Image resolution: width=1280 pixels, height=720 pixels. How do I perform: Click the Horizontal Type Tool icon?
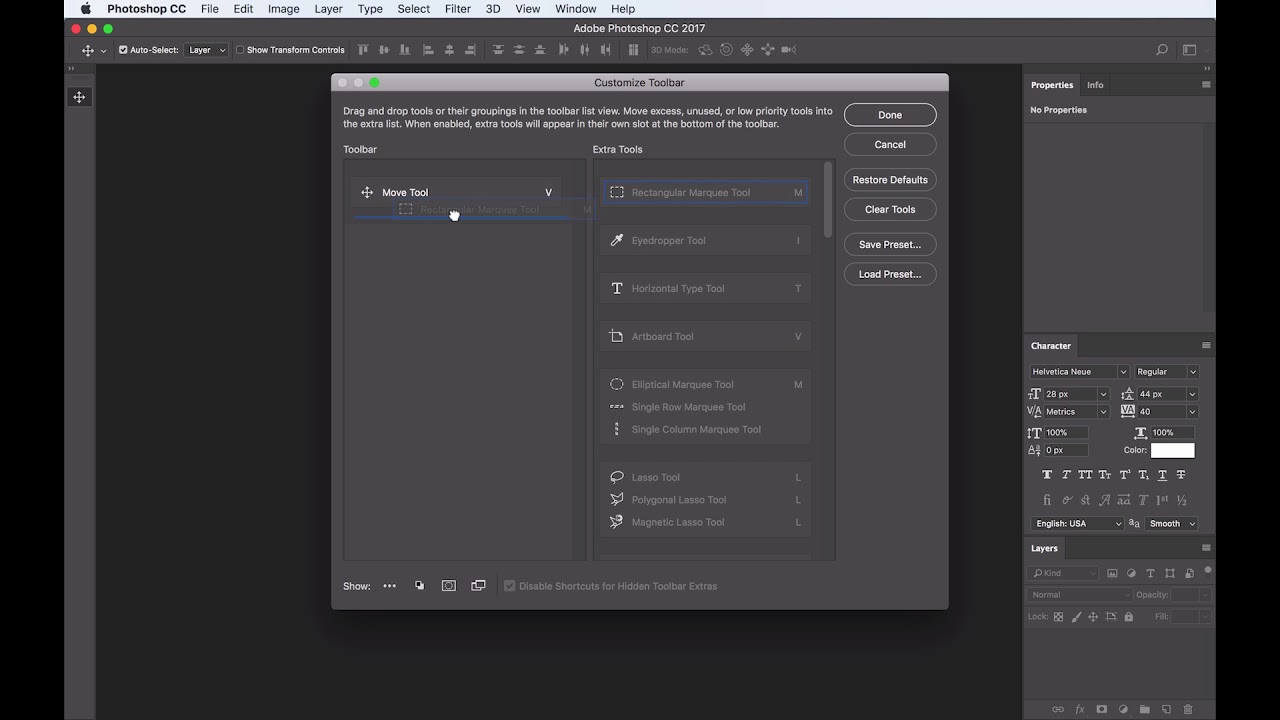pyautogui.click(x=617, y=288)
